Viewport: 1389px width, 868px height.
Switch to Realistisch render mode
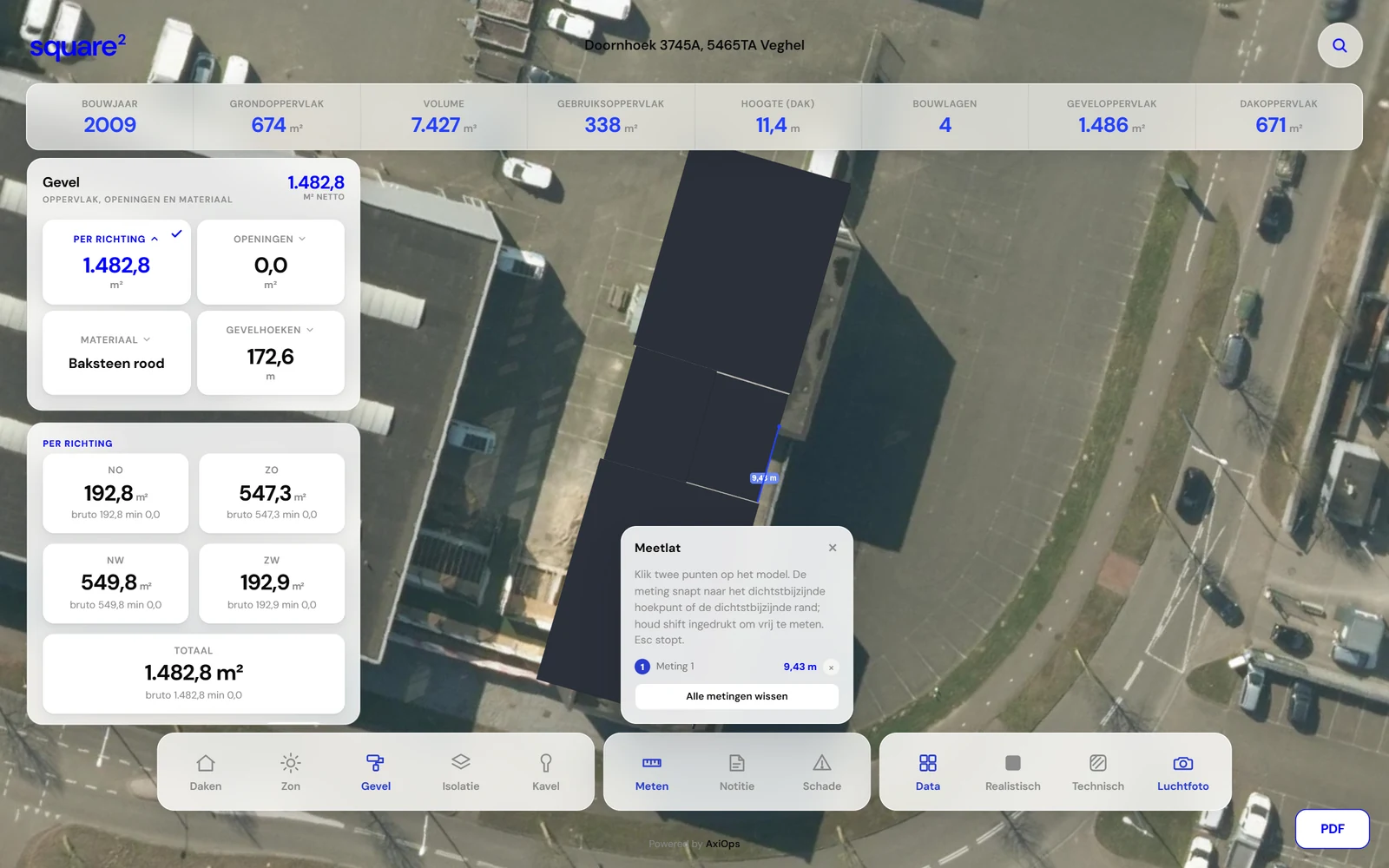tap(1013, 772)
